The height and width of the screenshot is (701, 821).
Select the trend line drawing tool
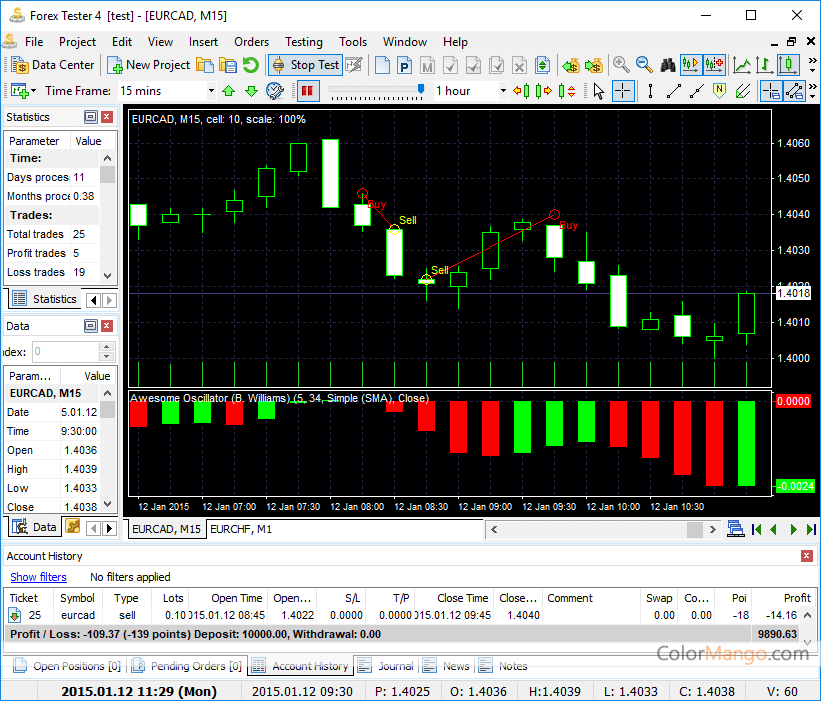coord(673,91)
